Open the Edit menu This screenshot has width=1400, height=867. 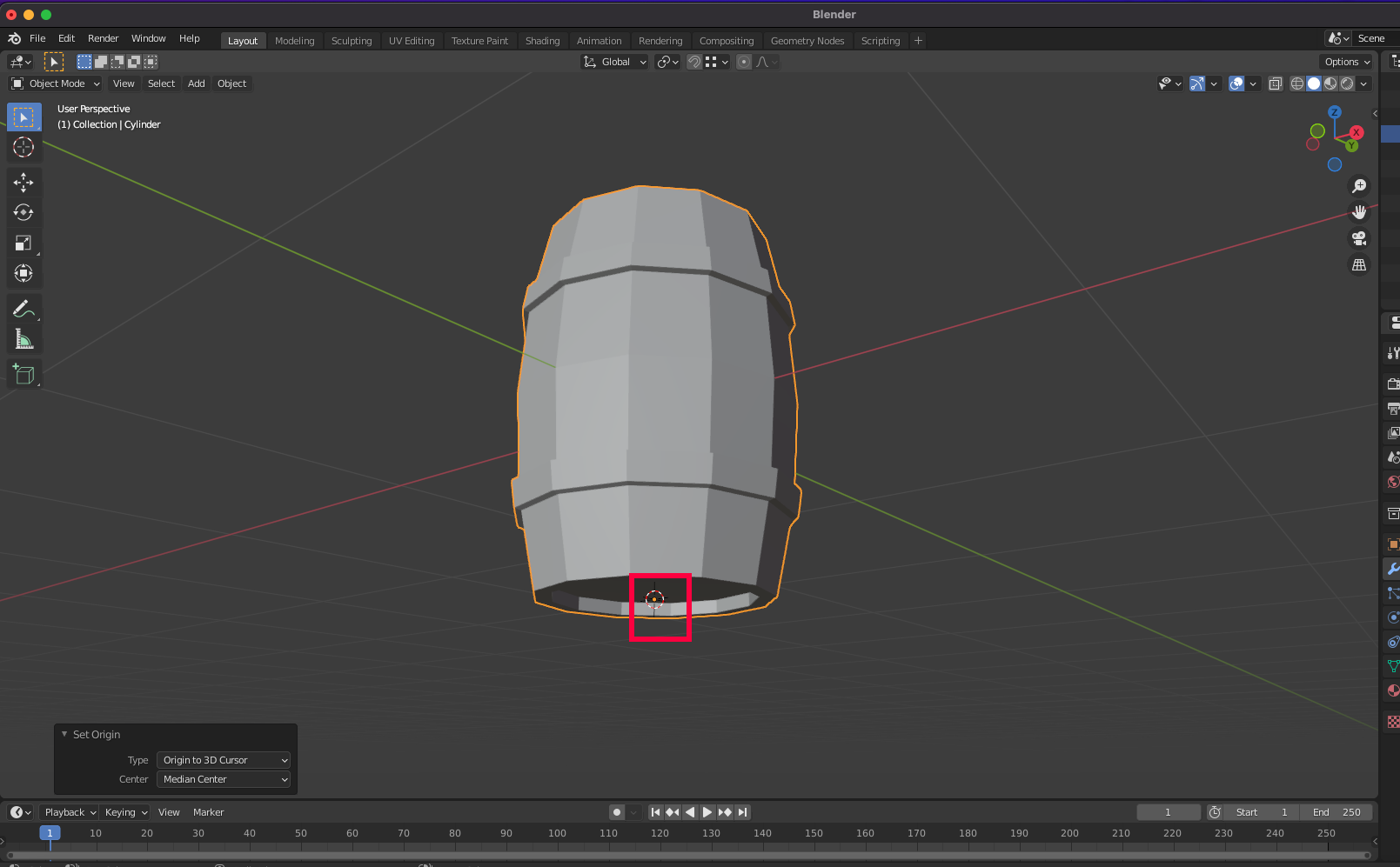pos(66,38)
